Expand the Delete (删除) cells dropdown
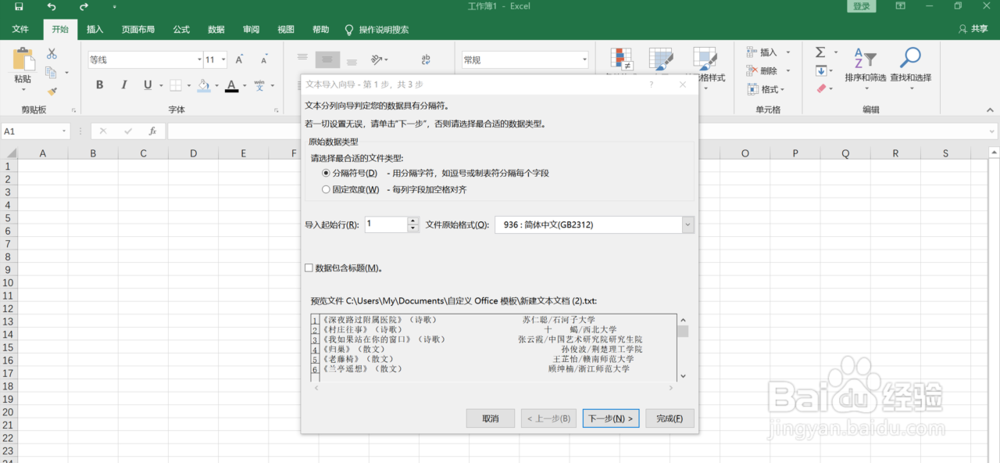The image size is (1000, 463). tap(788, 71)
